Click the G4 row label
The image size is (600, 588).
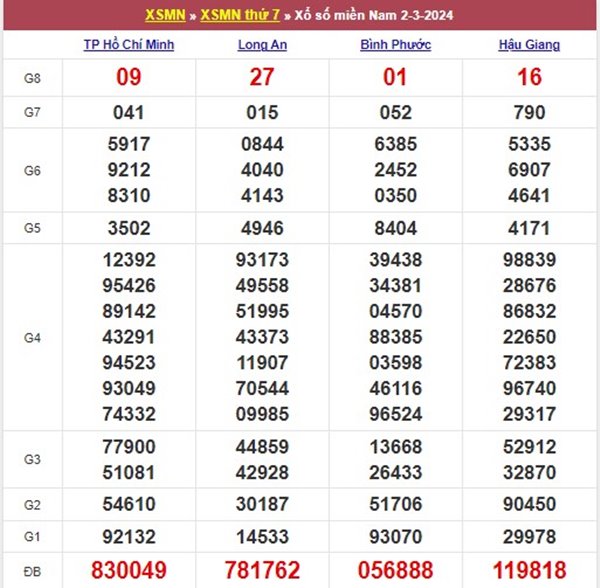pos(32,338)
